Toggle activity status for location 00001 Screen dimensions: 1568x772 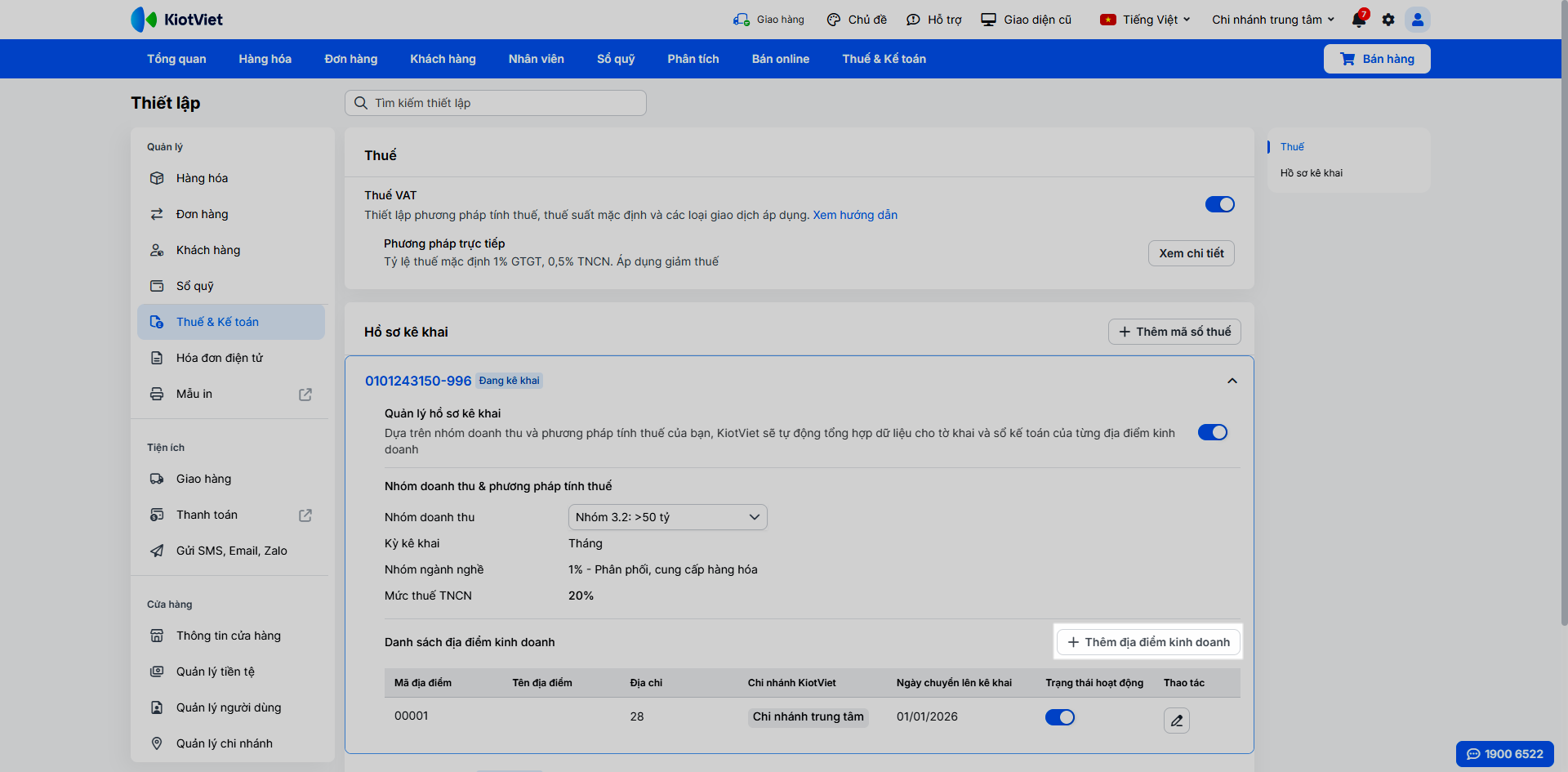click(x=1060, y=717)
